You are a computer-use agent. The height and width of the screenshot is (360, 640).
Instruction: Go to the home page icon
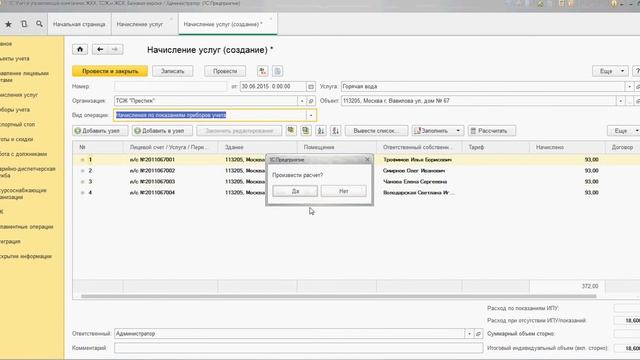(x=80, y=49)
